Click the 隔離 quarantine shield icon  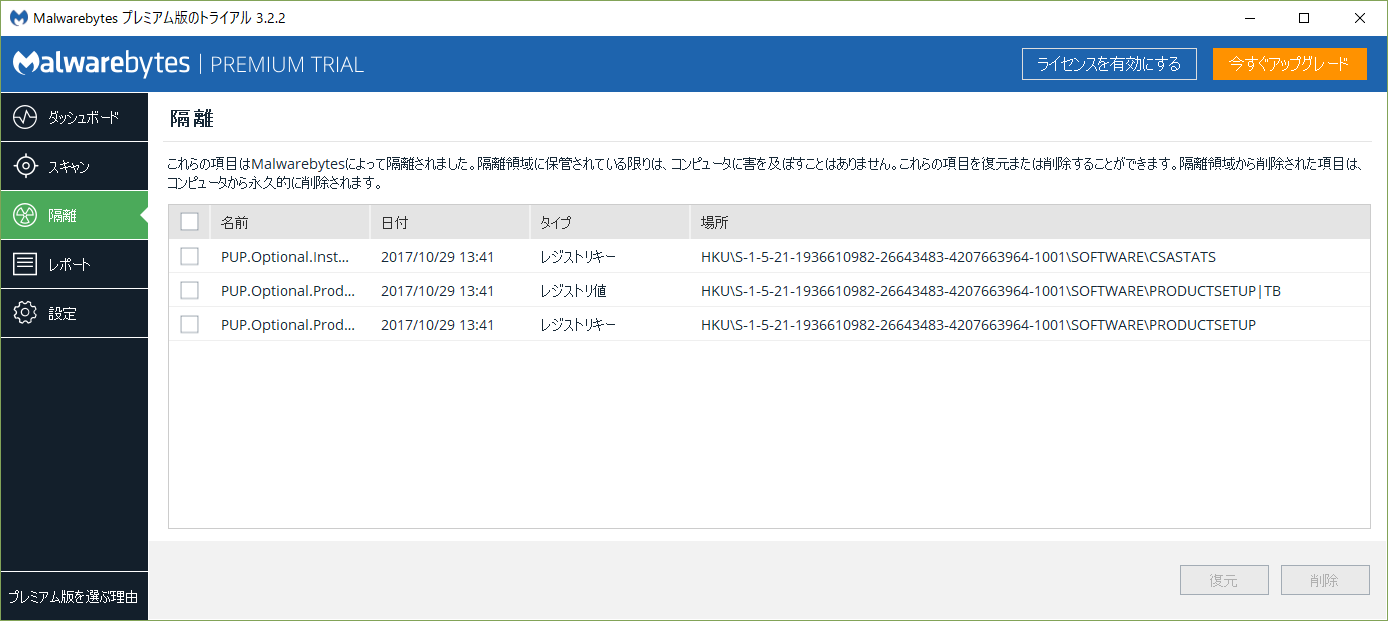(27, 215)
